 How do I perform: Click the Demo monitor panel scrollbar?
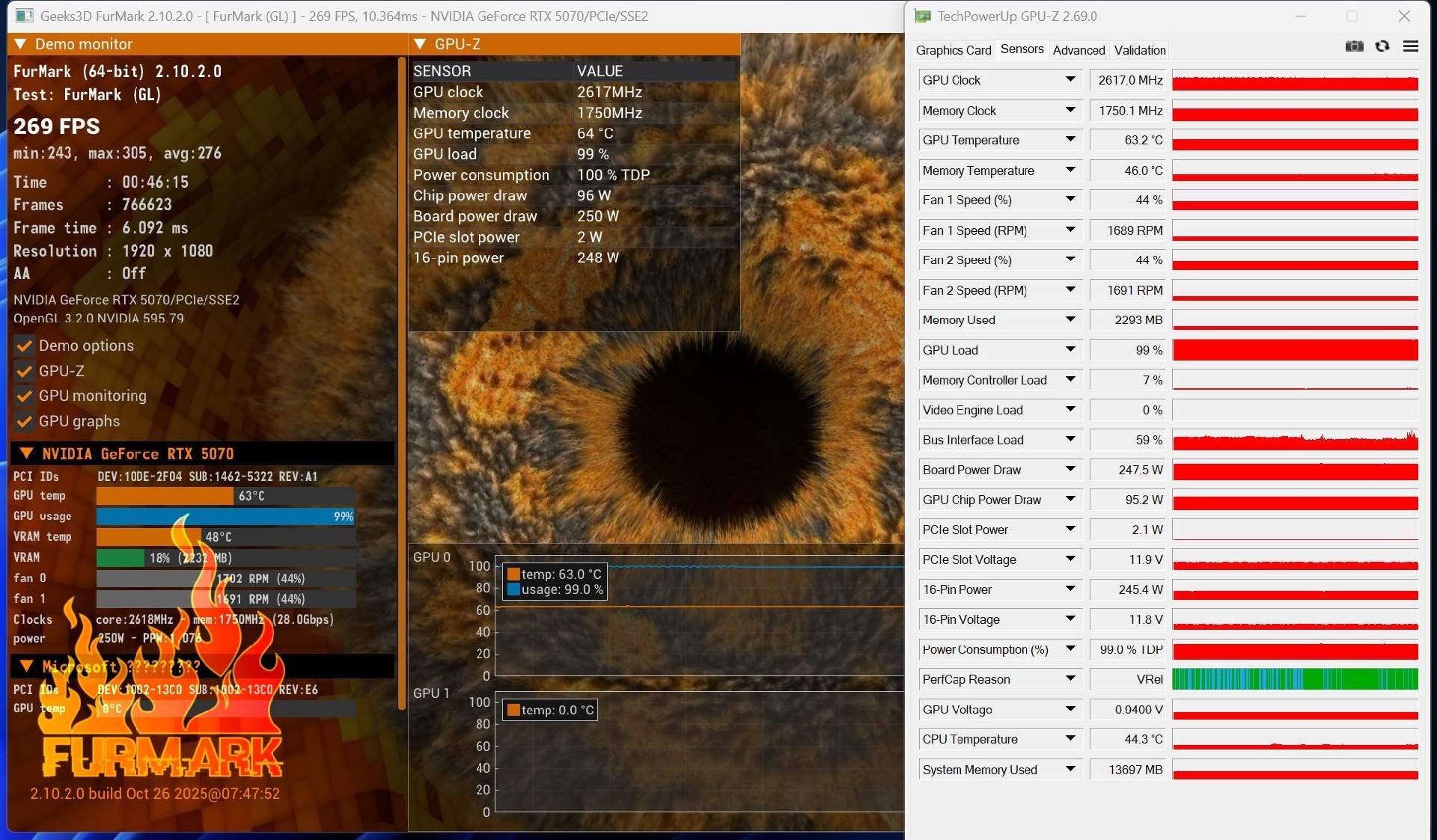(401, 374)
